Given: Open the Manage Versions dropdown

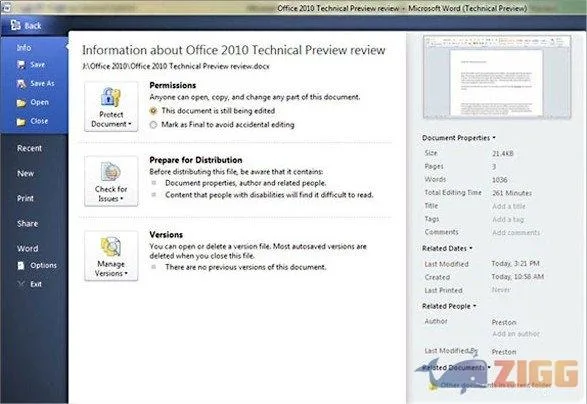Looking at the screenshot, I should click(x=111, y=256).
